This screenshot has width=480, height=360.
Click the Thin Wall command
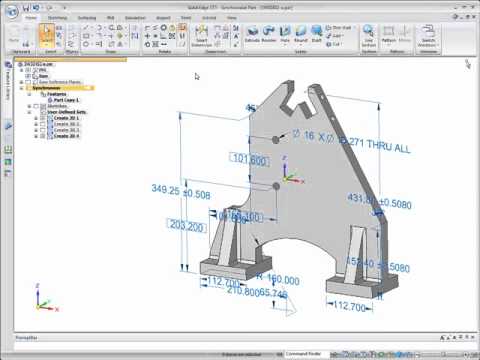pos(338,28)
